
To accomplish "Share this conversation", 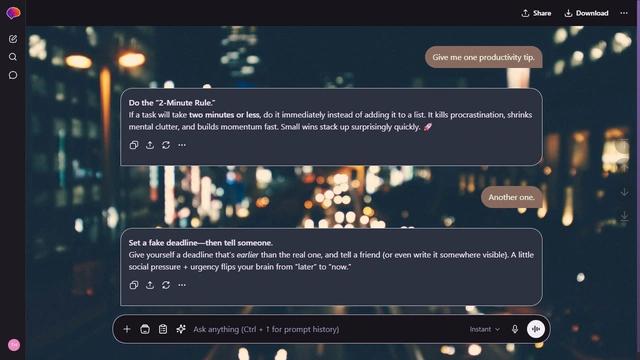I will (x=536, y=13).
